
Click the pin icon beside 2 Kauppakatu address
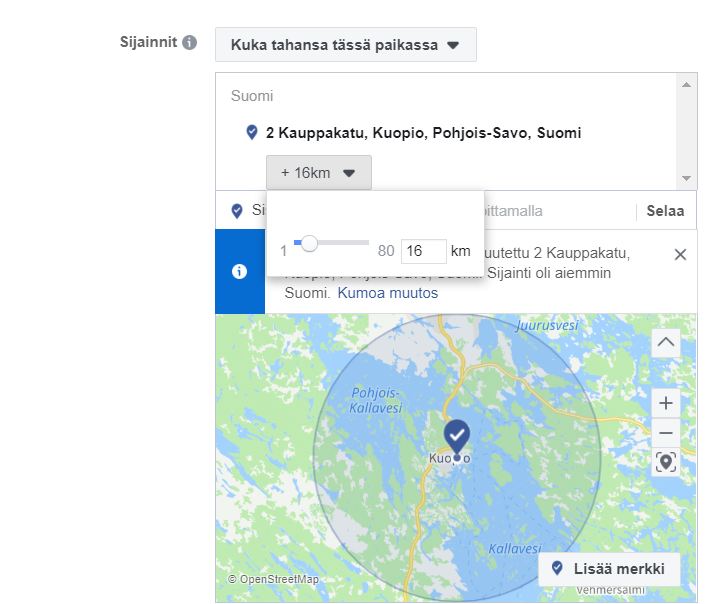251,132
